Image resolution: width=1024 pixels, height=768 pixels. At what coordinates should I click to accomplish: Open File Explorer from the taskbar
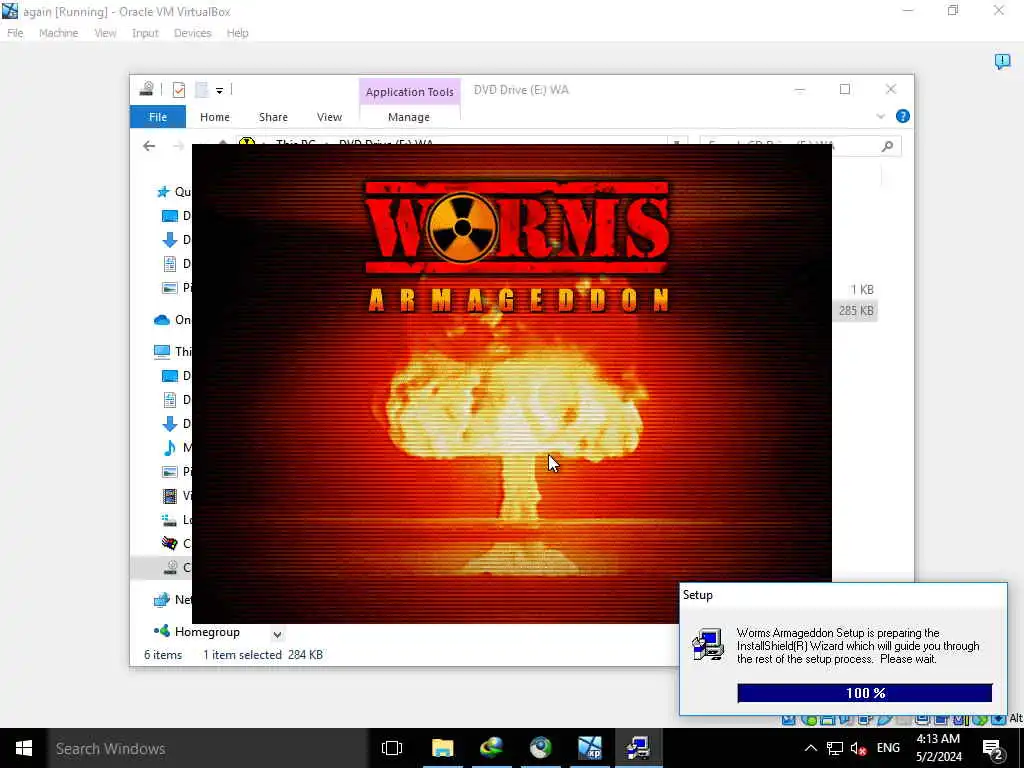443,748
